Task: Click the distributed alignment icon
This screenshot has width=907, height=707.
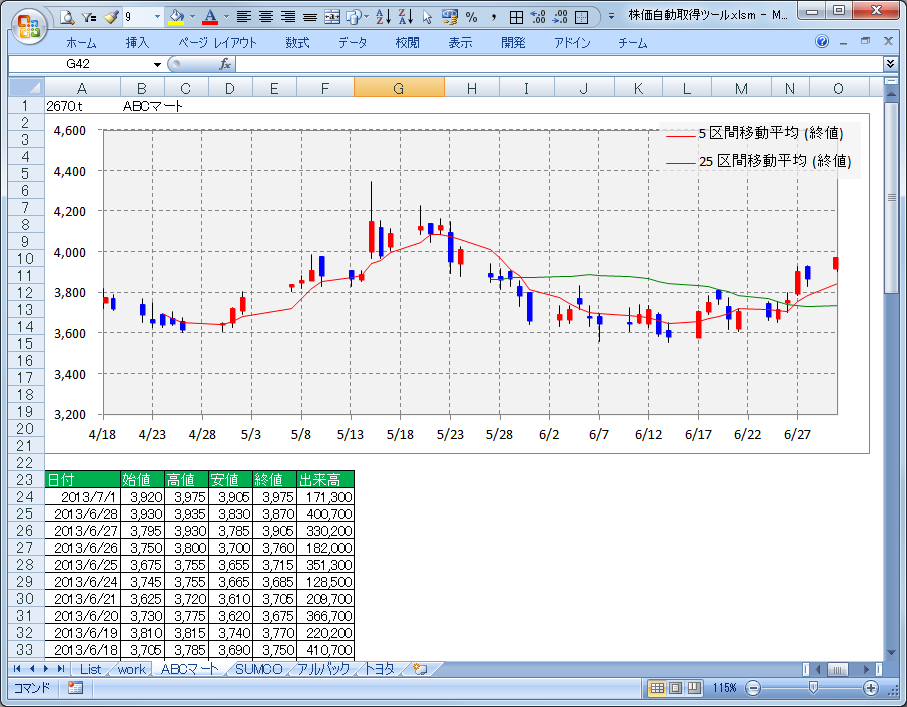Action: 310,17
